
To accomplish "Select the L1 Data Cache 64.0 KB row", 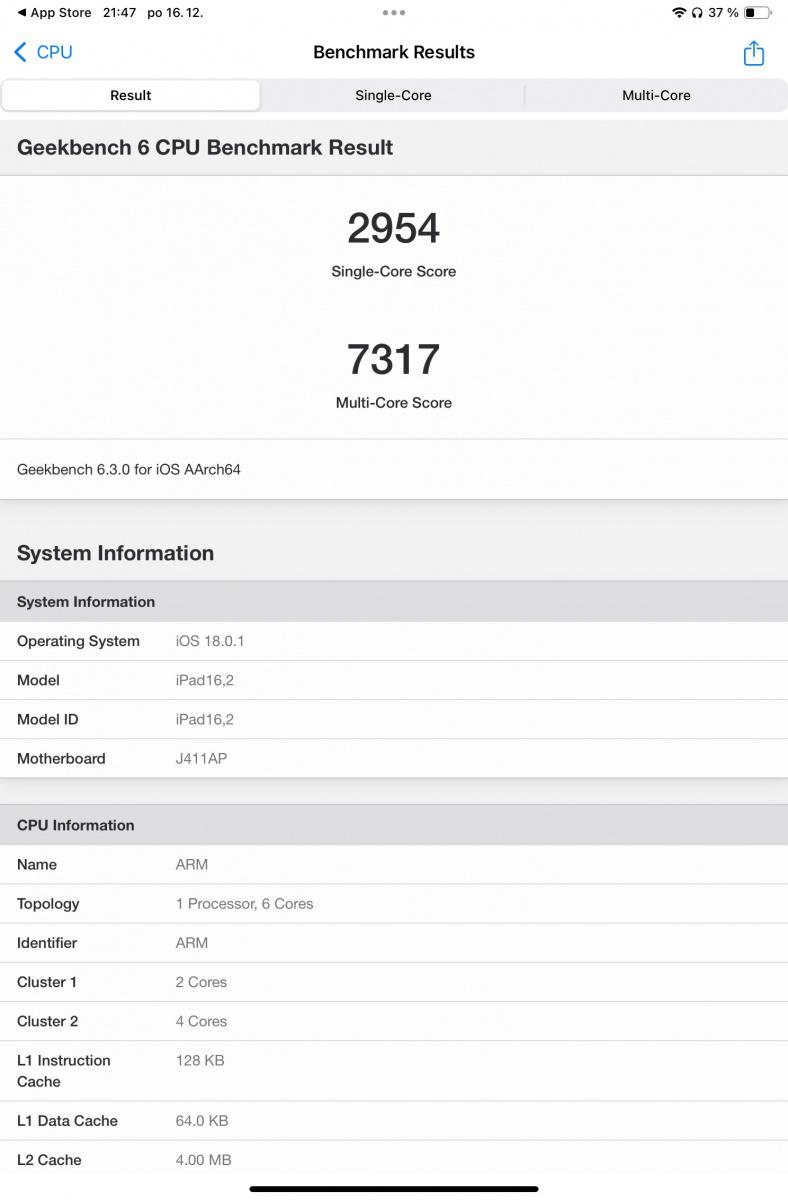I will tap(394, 1121).
